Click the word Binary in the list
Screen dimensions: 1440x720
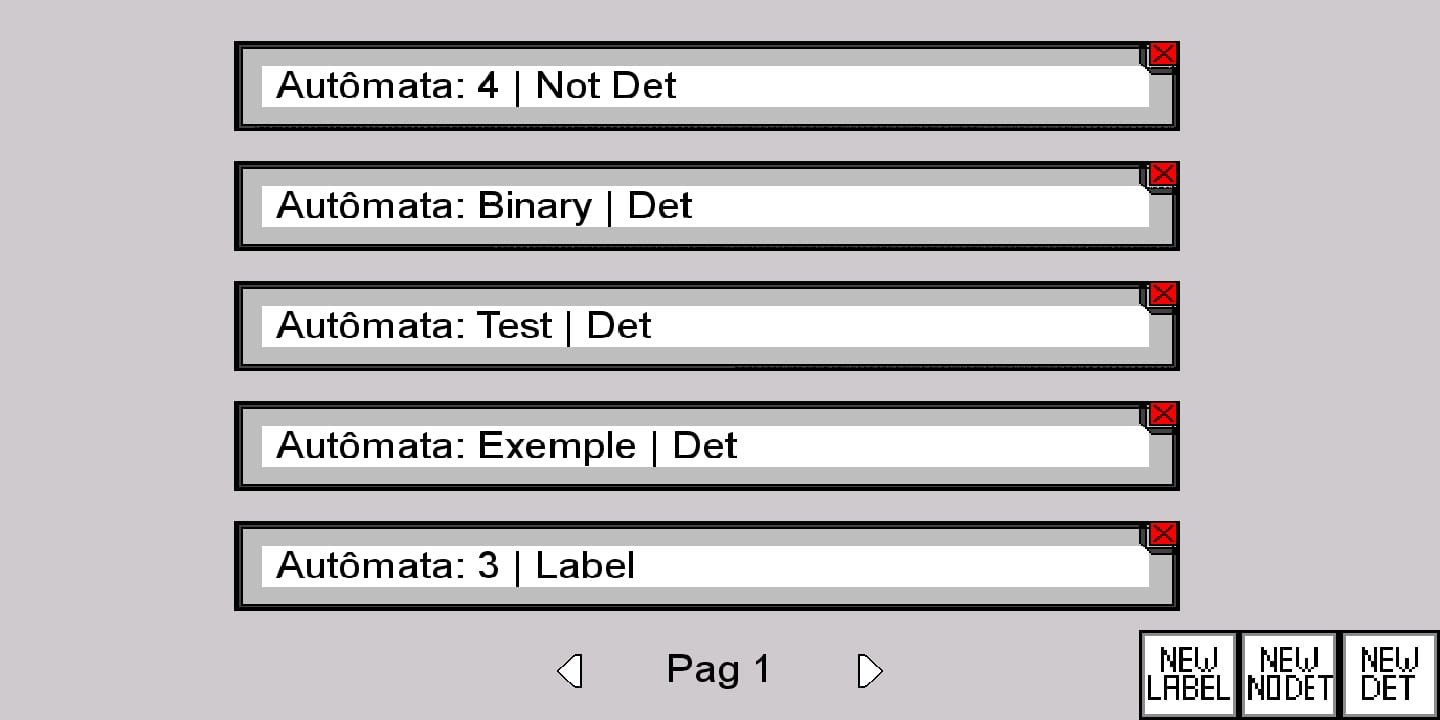click(x=535, y=206)
